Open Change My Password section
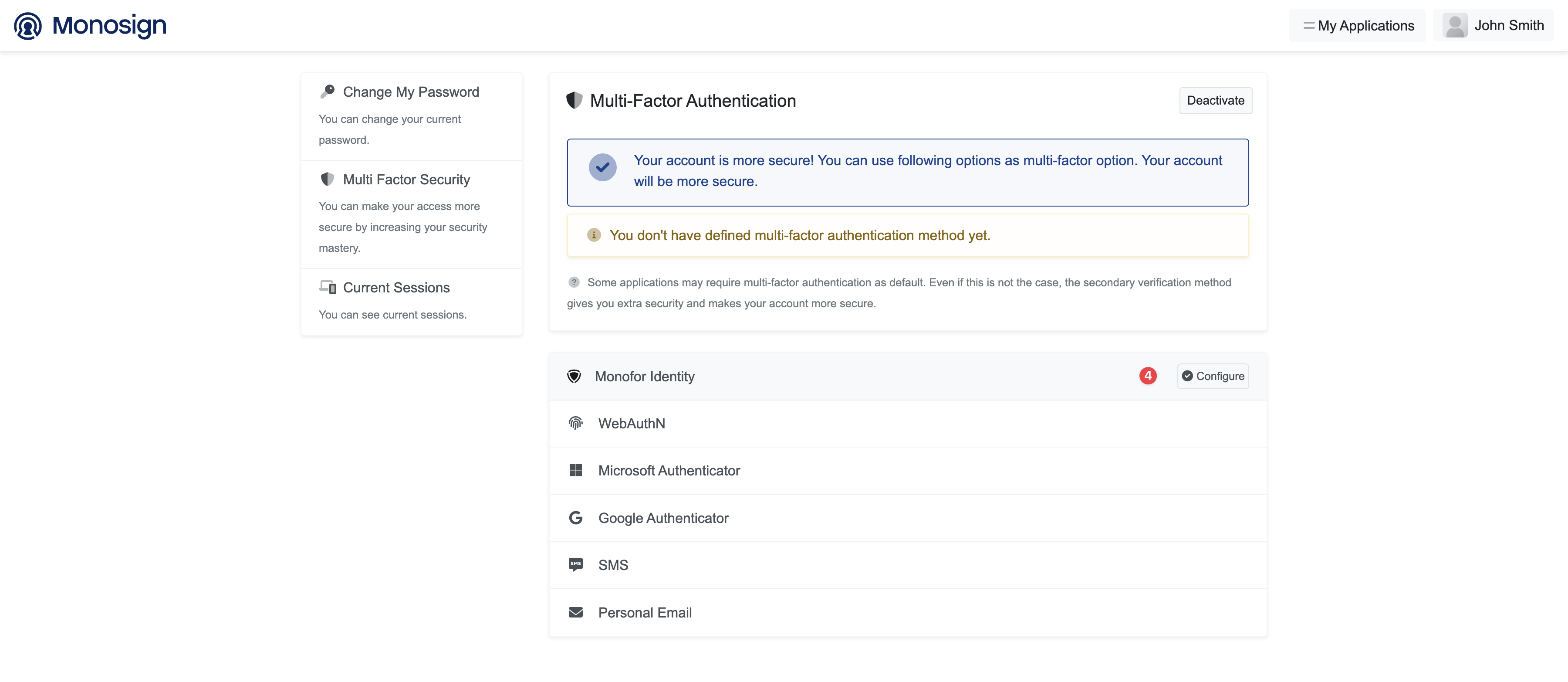This screenshot has height=682, width=1568. (x=411, y=92)
